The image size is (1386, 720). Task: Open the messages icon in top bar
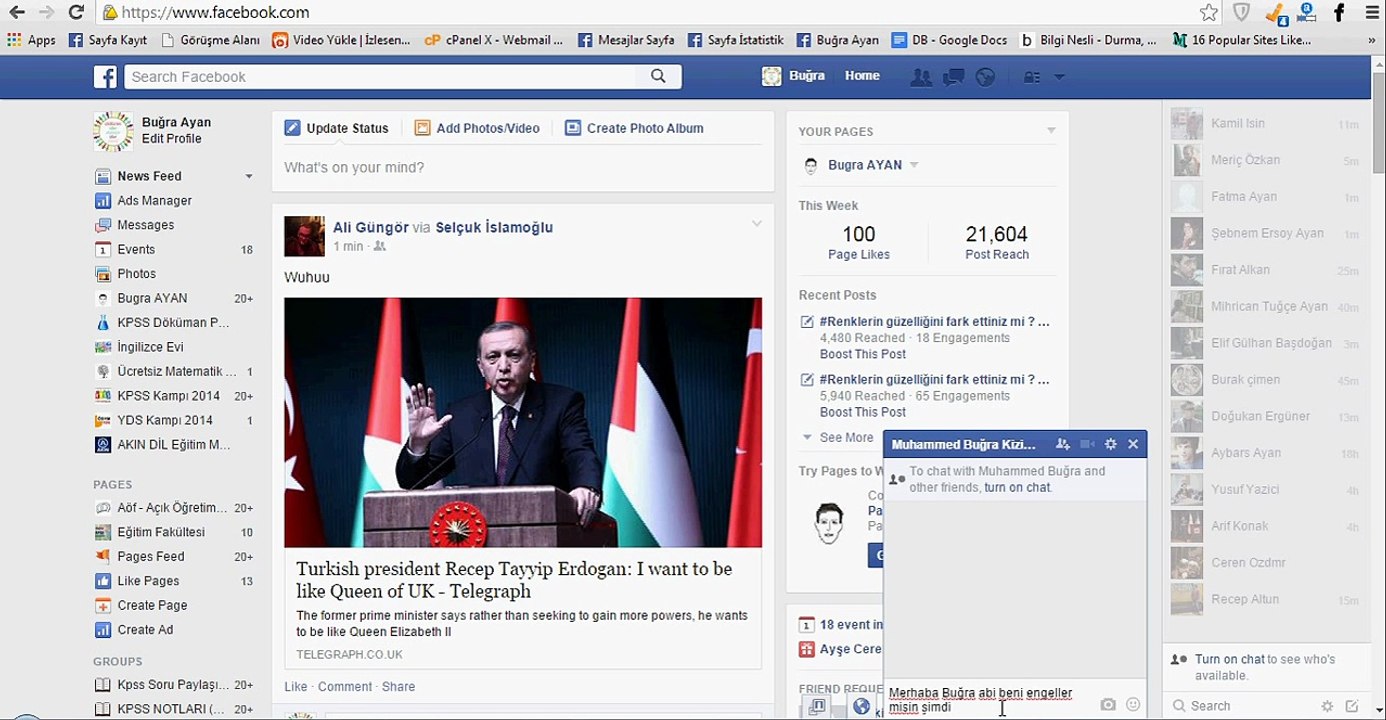pyautogui.click(x=953, y=77)
